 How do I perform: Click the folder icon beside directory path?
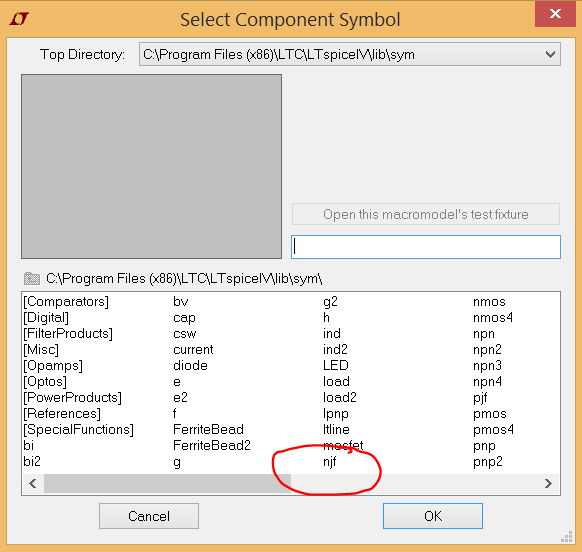(32, 278)
